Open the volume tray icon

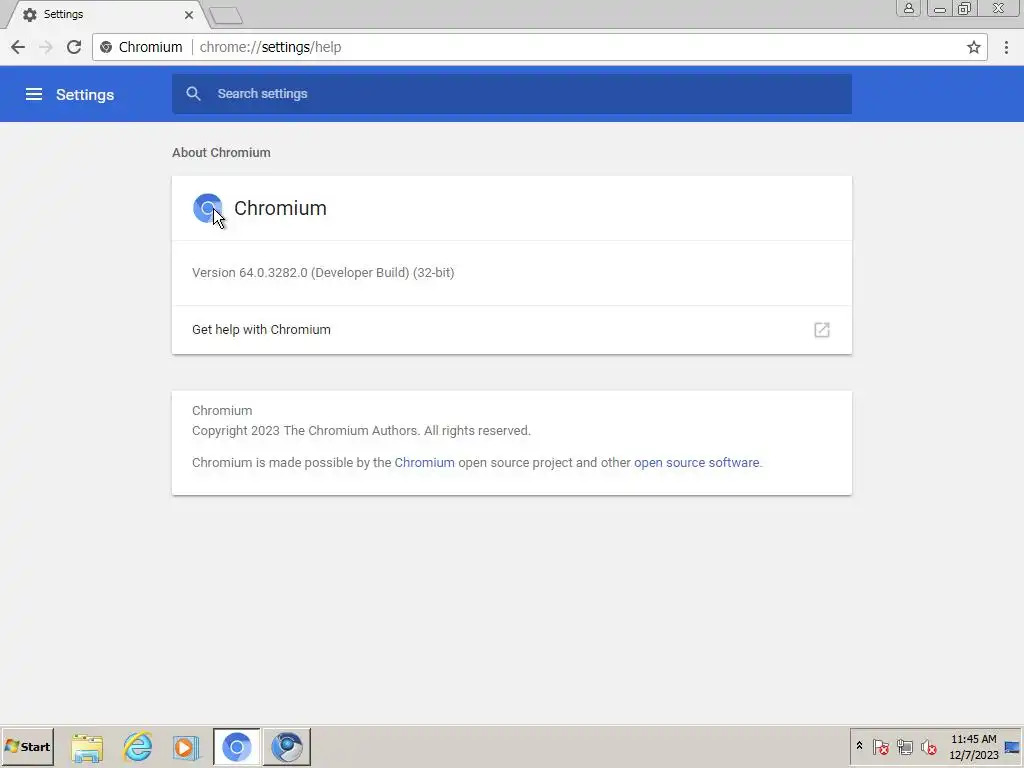click(929, 746)
